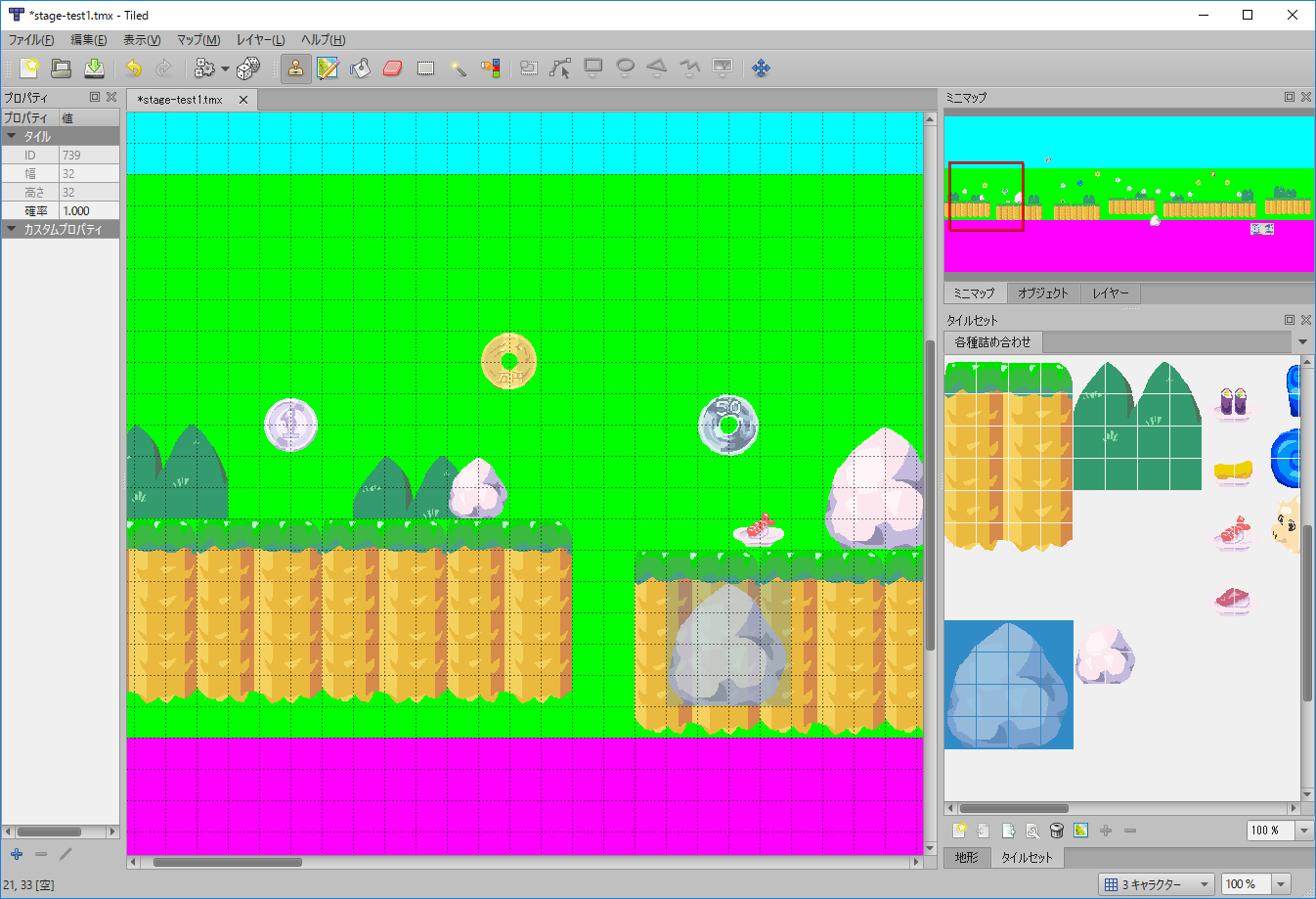
Task: Open the 3 キャラクター layer combo box
Action: (x=1157, y=883)
